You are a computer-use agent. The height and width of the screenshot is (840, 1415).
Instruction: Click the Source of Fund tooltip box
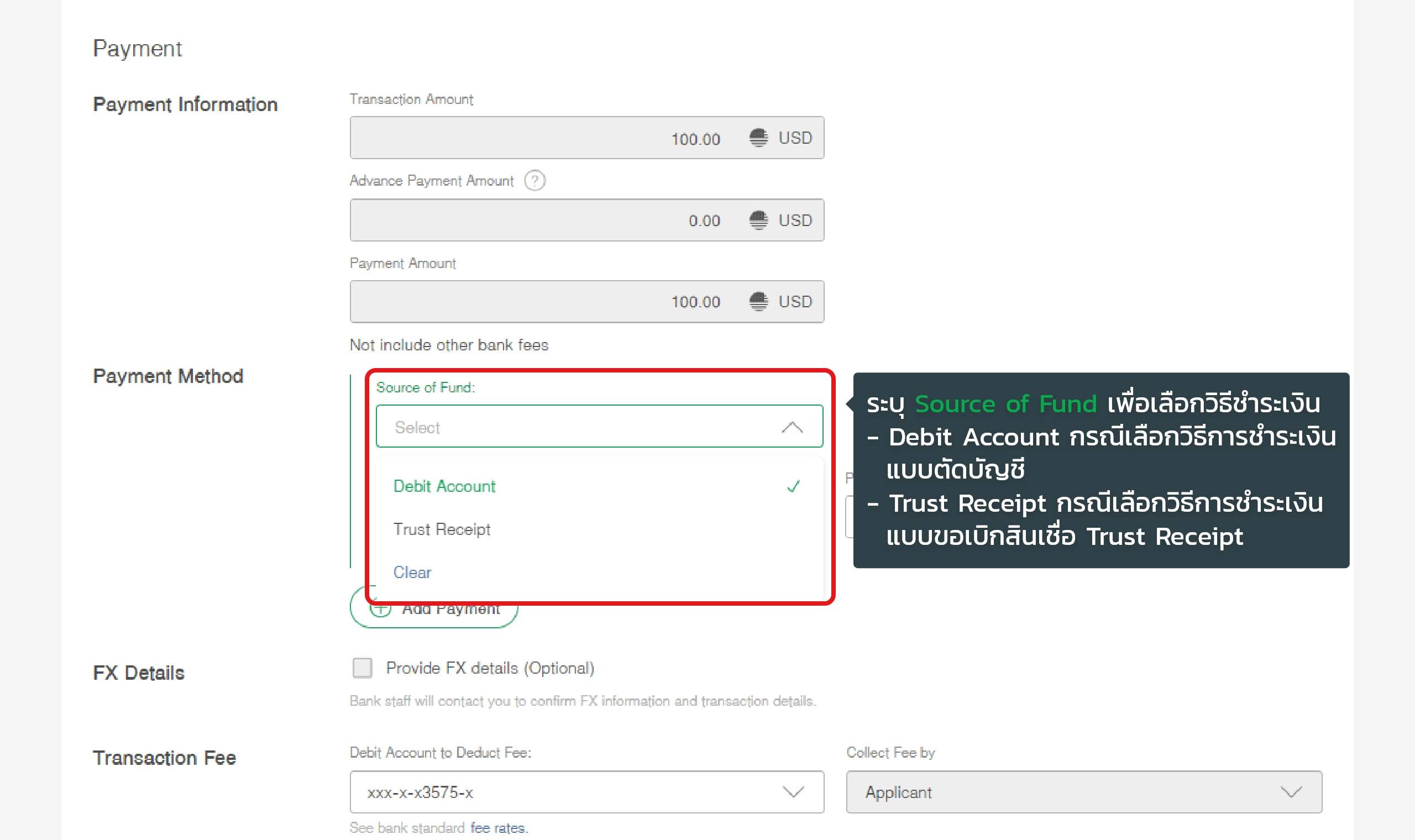coord(1100,470)
